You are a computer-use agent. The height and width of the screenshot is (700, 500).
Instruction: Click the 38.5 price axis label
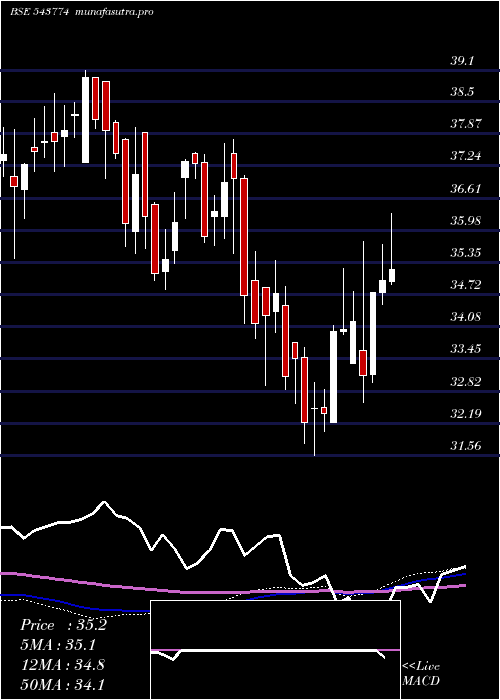pos(462,92)
